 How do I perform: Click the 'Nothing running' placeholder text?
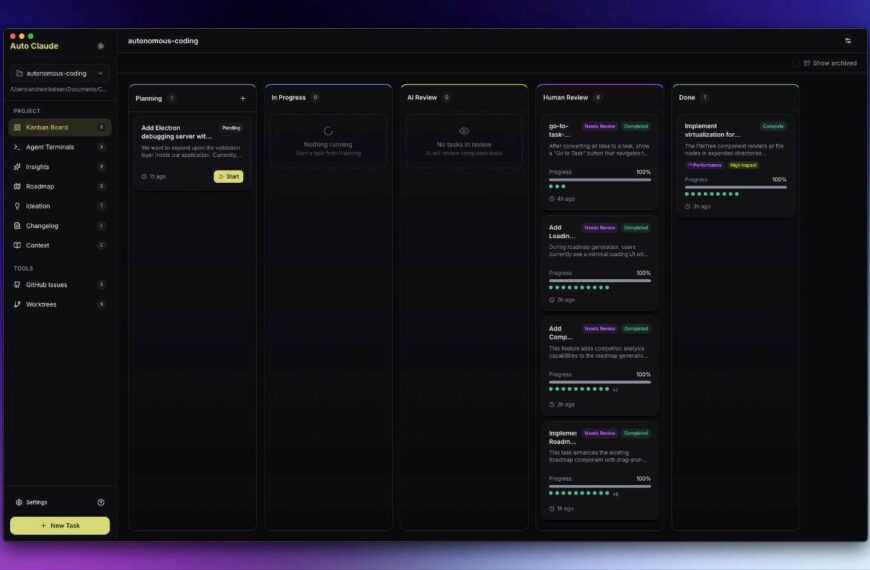click(328, 144)
